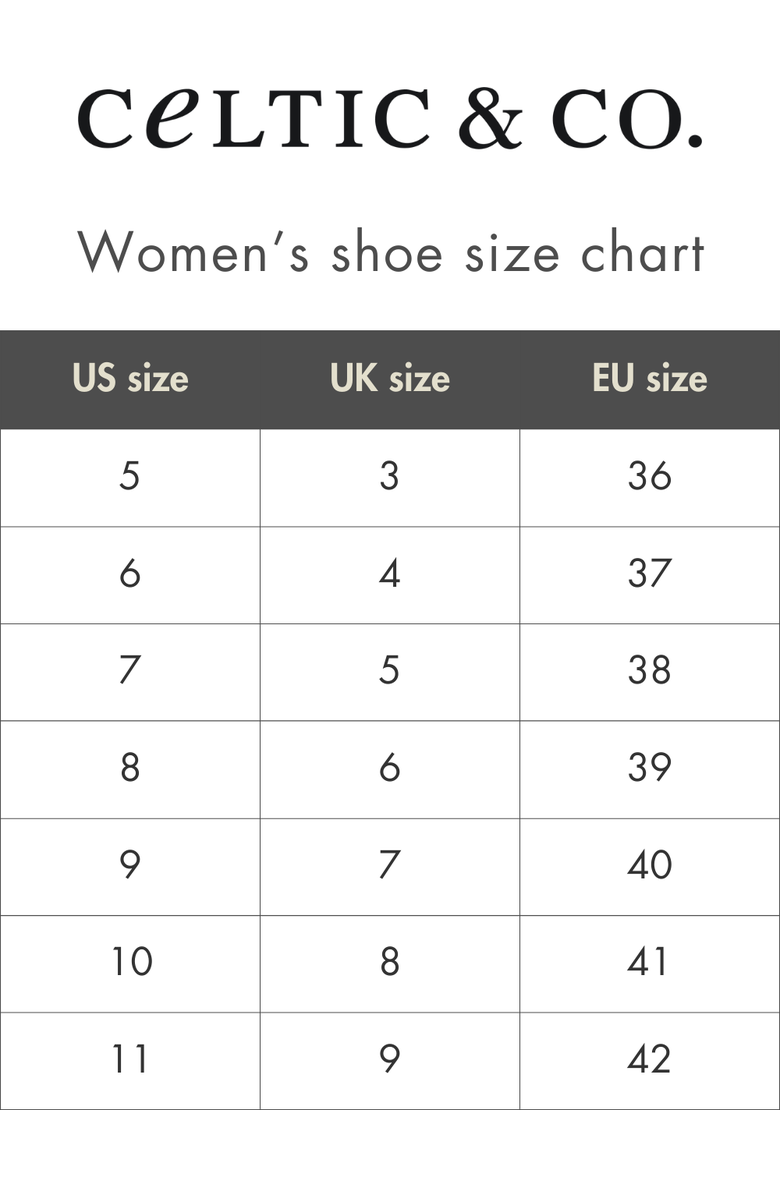Pick US size 11 cell
The image size is (780, 1196).
tap(130, 1059)
